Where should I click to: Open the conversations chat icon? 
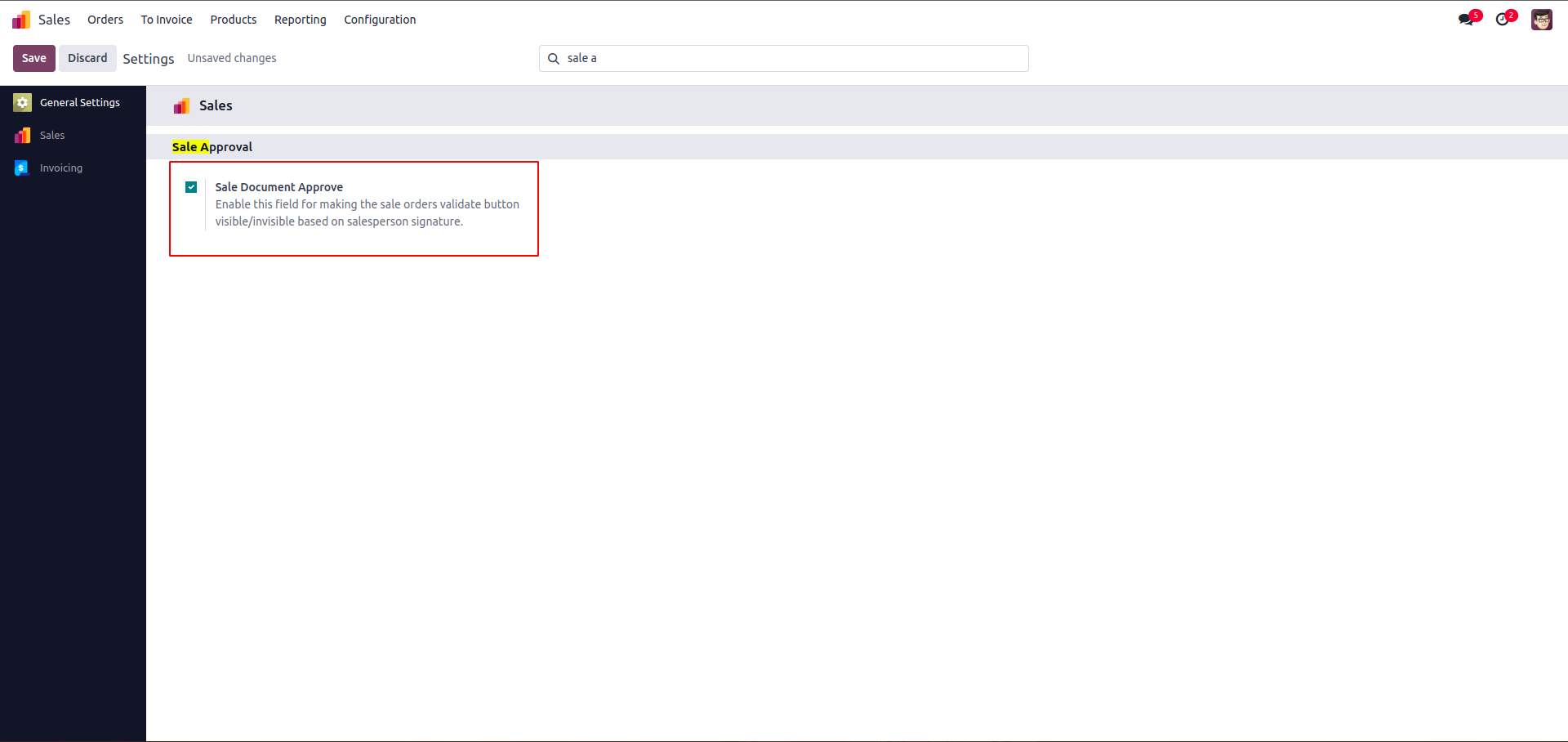1467,20
